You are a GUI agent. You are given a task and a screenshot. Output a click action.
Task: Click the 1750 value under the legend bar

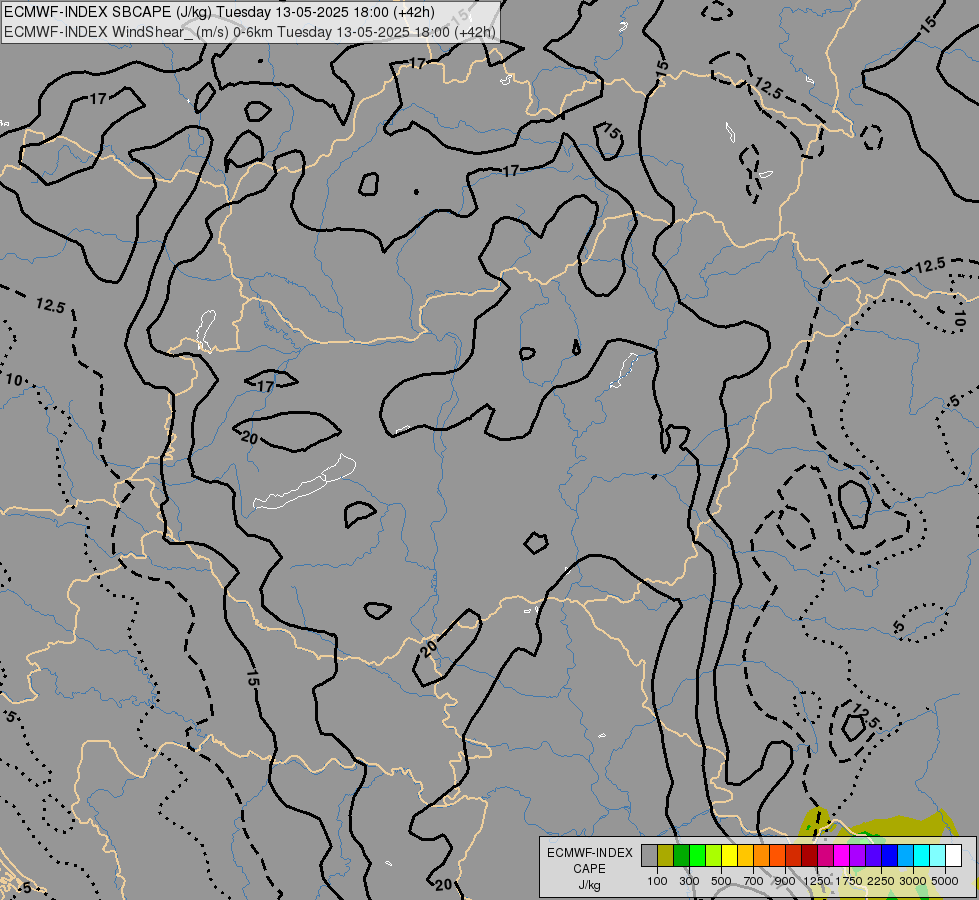click(x=849, y=881)
